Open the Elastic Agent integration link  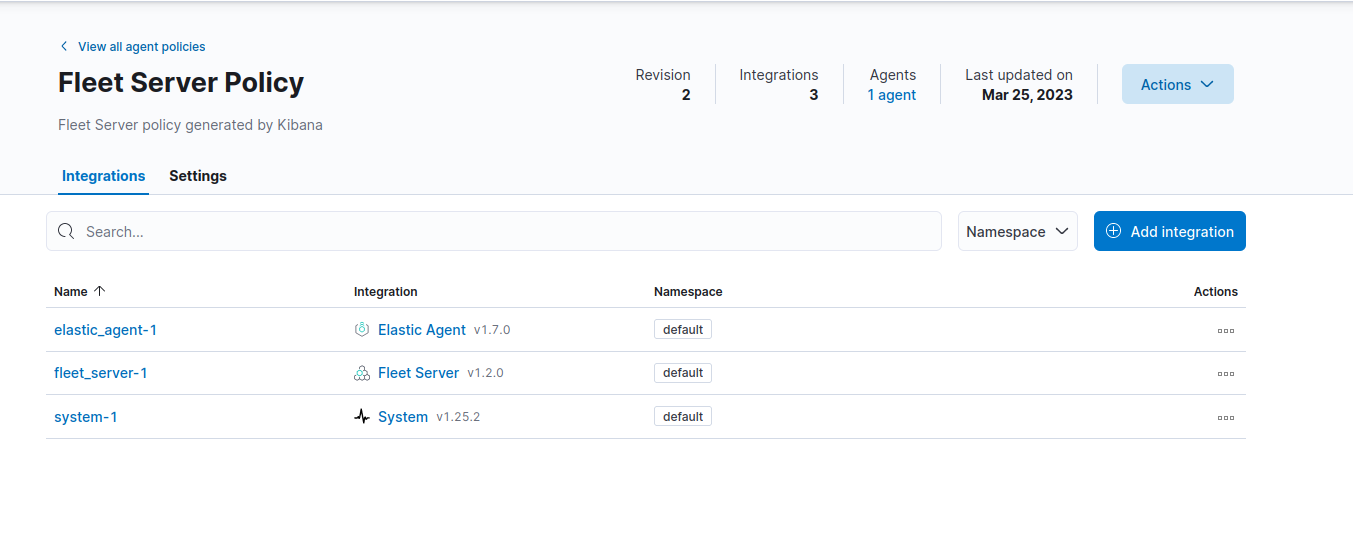click(x=422, y=330)
